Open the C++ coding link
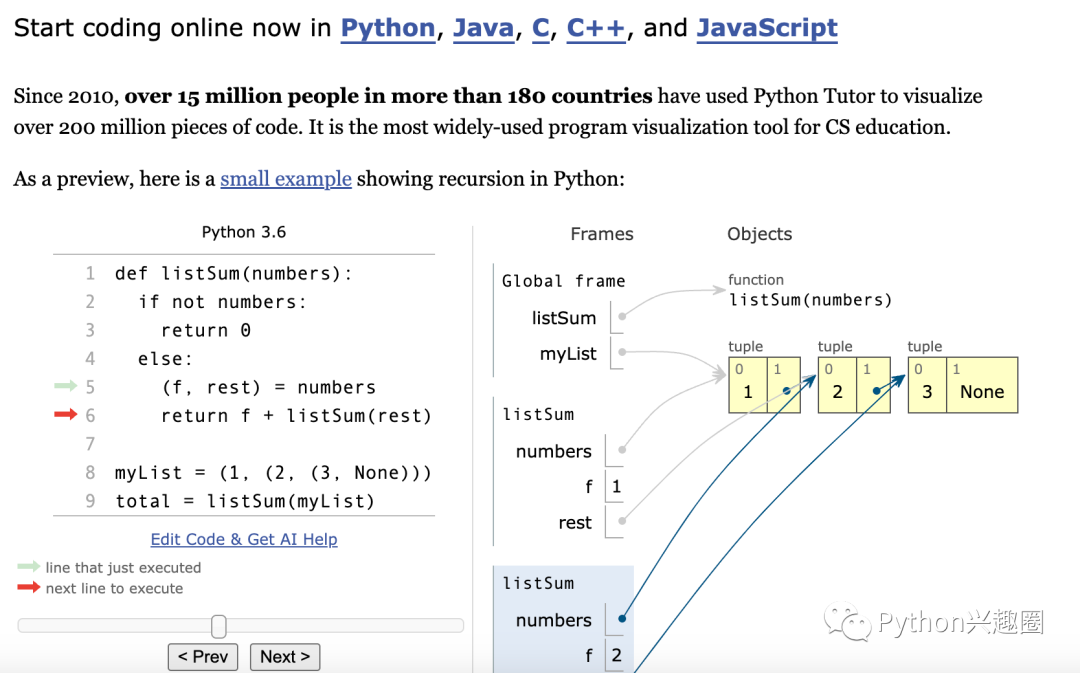The image size is (1080, 673). point(596,28)
